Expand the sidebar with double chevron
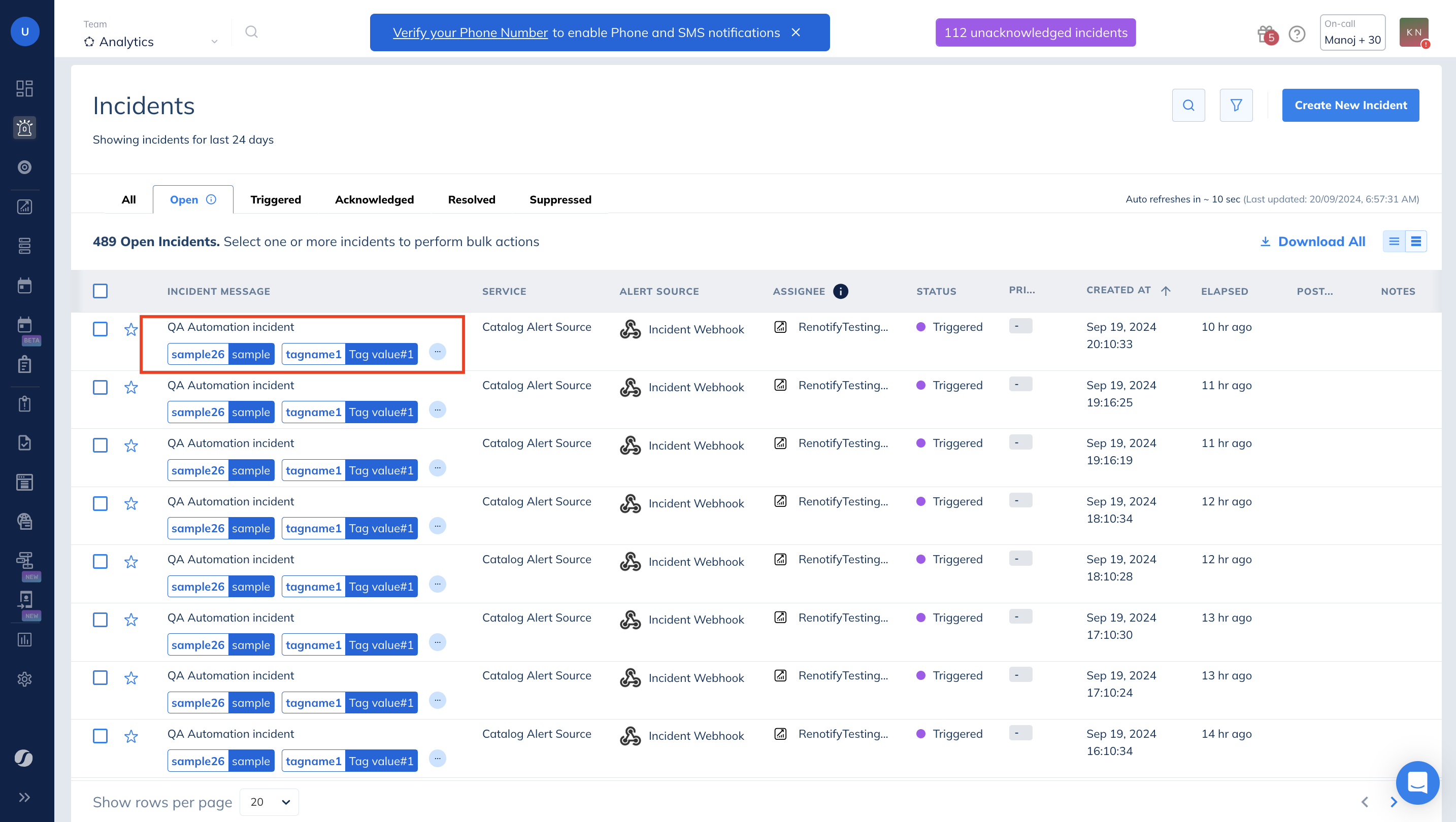The image size is (1456, 822). pos(24,797)
